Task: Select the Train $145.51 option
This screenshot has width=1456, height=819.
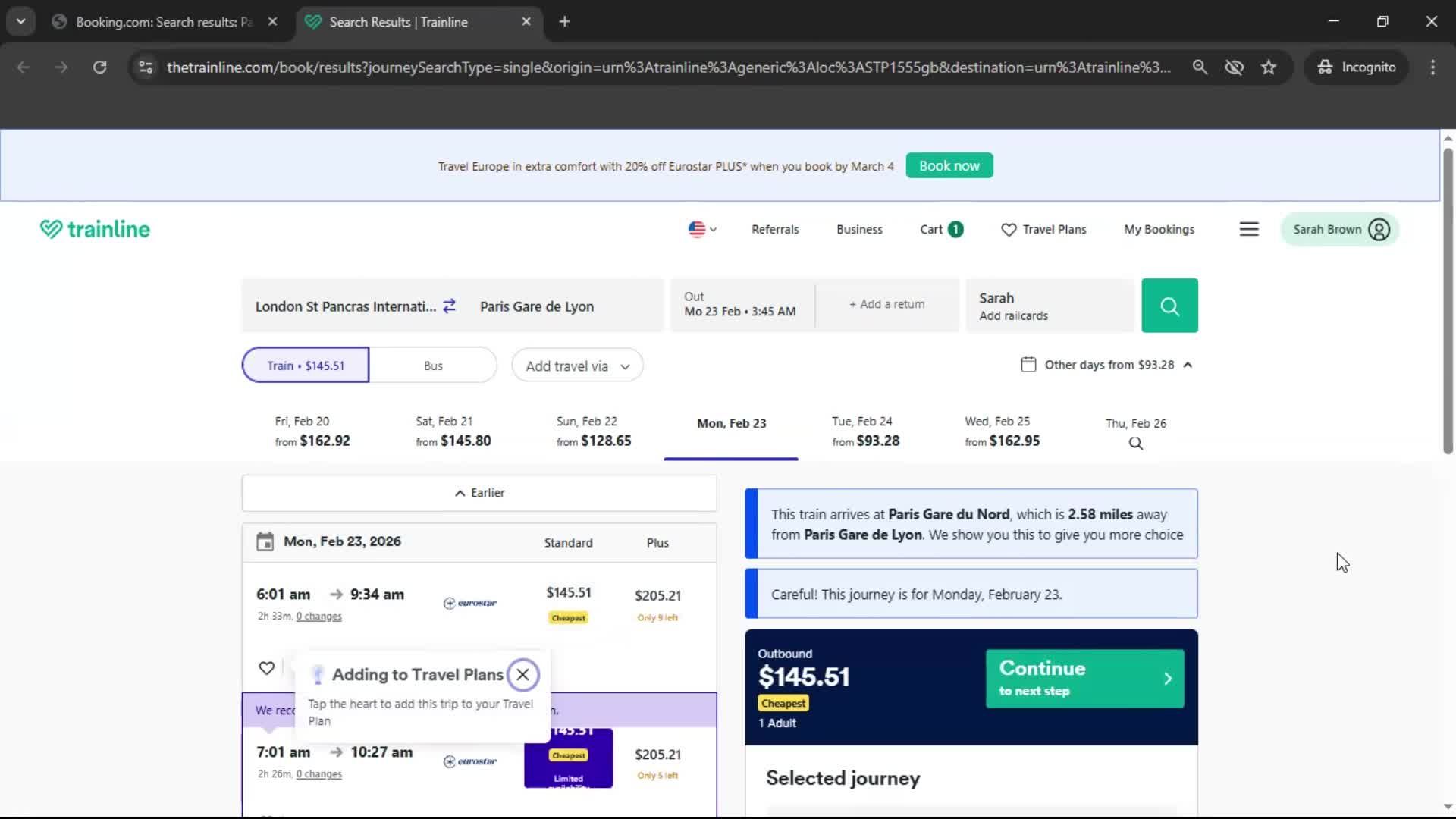Action: point(306,366)
